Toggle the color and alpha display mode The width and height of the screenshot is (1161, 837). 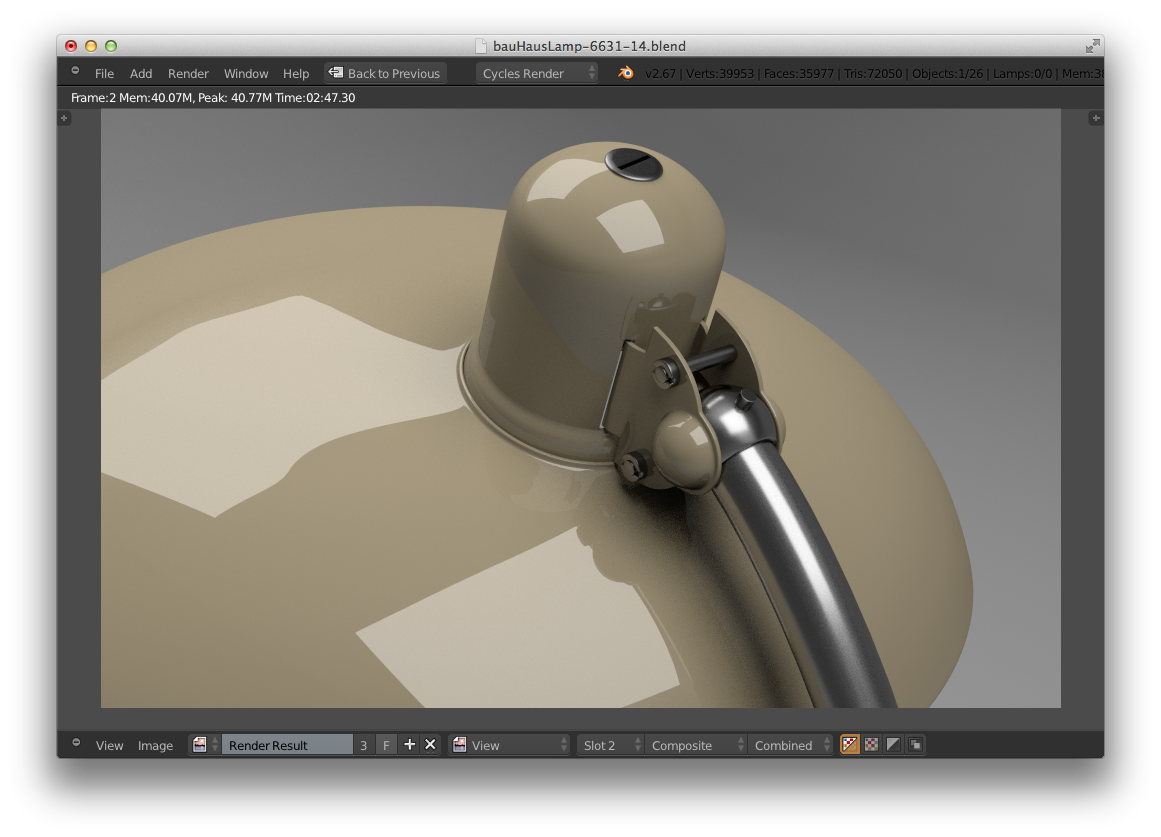pyautogui.click(x=849, y=744)
